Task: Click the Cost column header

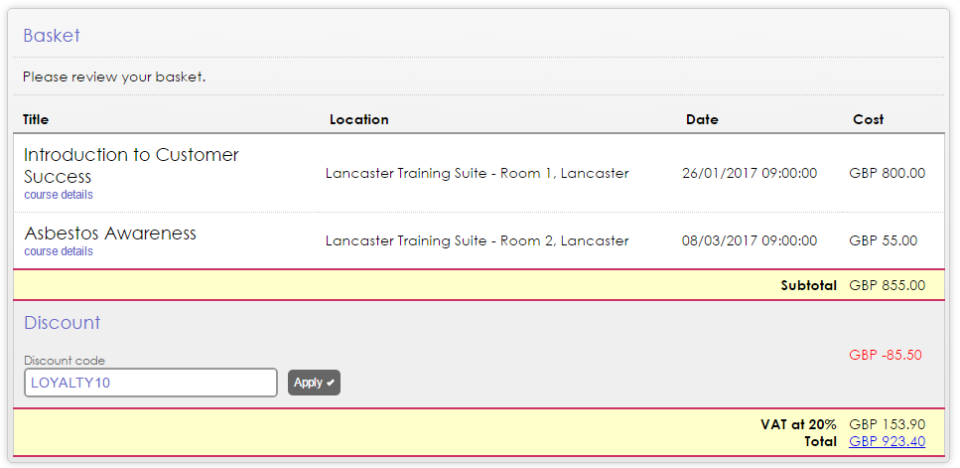Action: coord(868,119)
